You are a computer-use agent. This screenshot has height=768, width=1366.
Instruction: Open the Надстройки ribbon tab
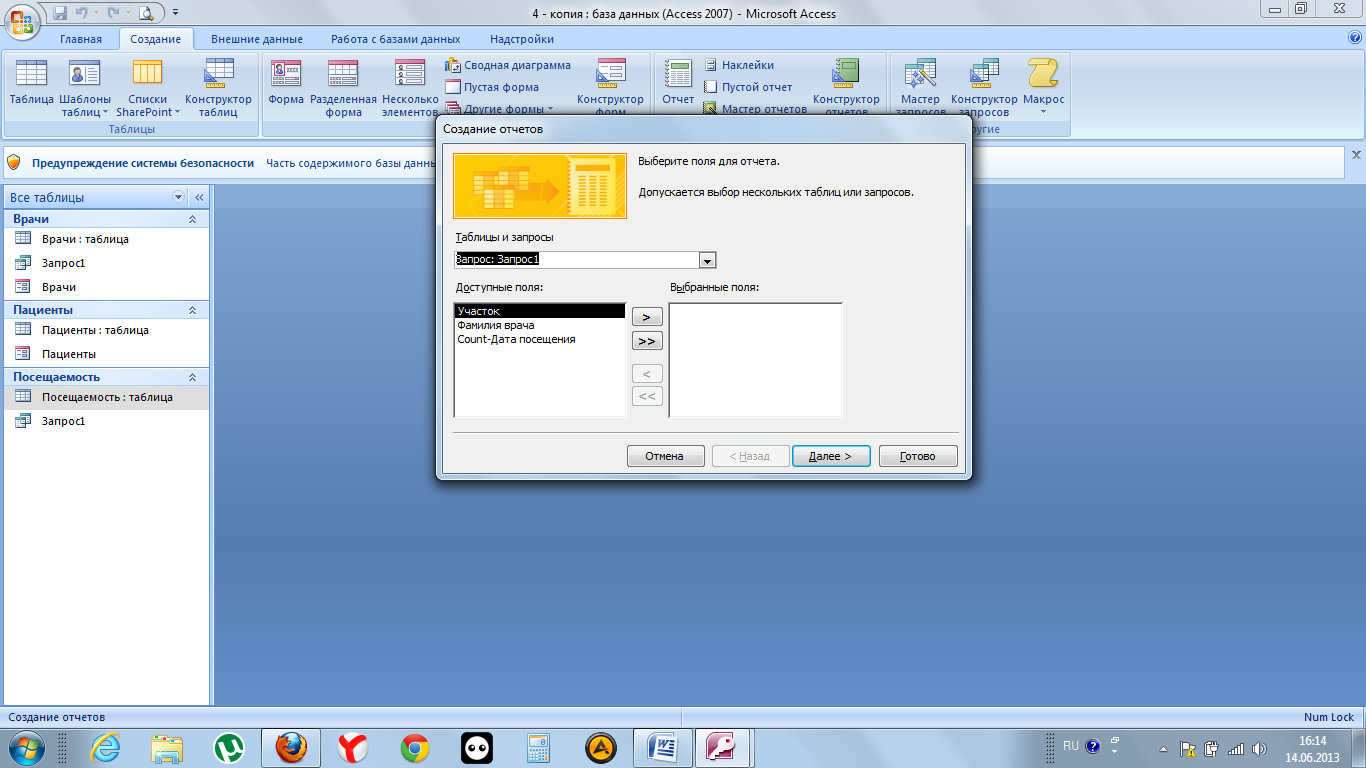[x=522, y=40]
